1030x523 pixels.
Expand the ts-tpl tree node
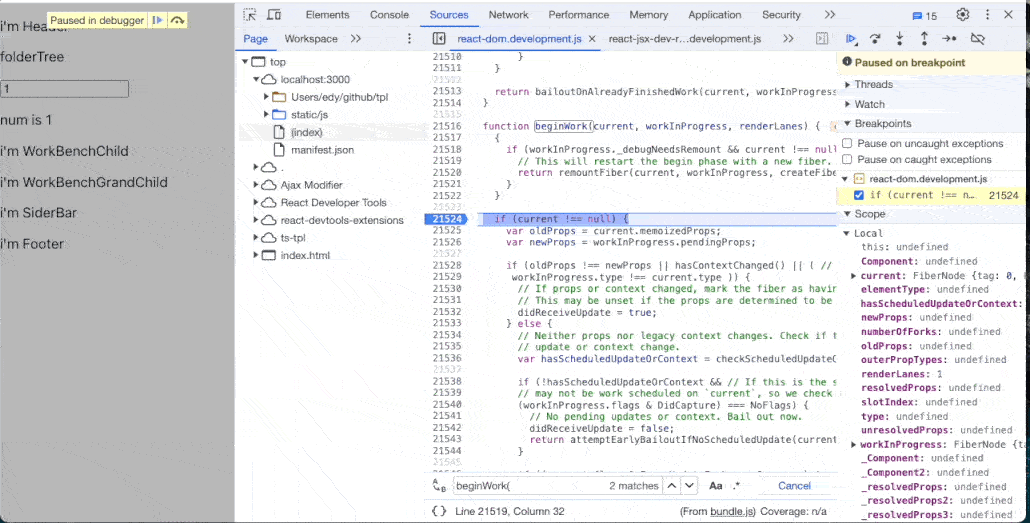[x=256, y=238]
